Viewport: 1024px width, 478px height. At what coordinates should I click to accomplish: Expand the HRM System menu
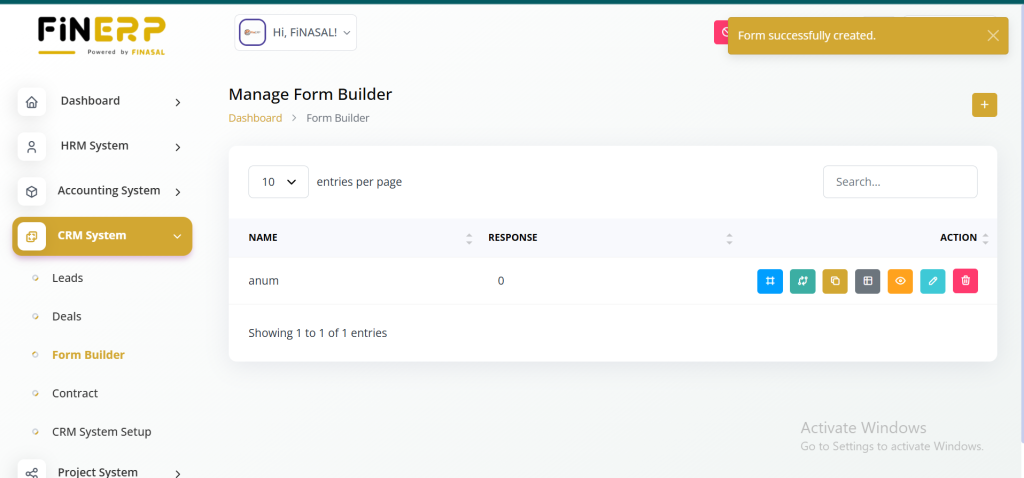102,146
